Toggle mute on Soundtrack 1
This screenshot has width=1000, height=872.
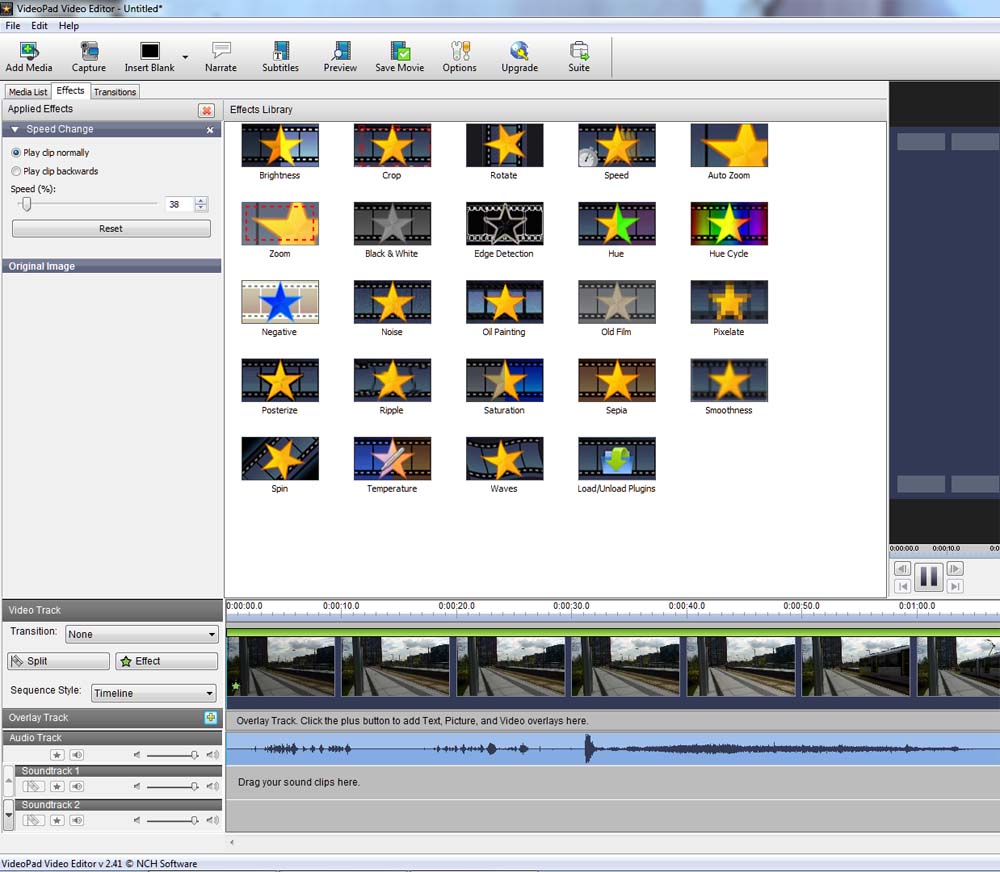(x=77, y=787)
